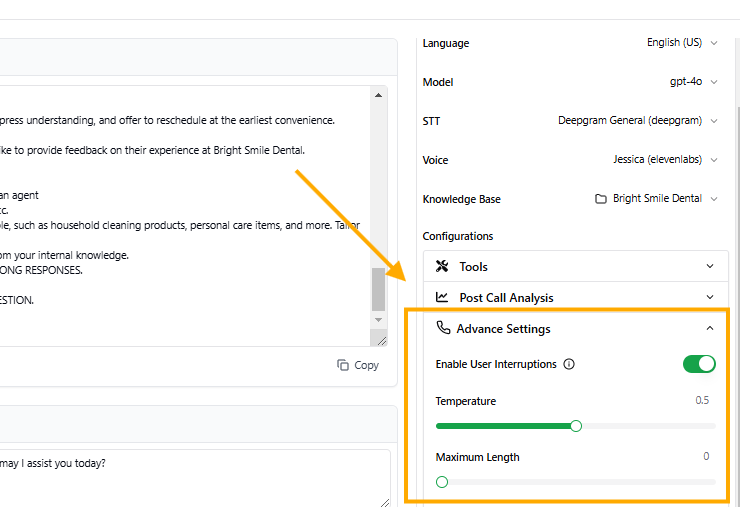Click the Tools wrench icon
740x507 pixels.
pyautogui.click(x=442, y=266)
